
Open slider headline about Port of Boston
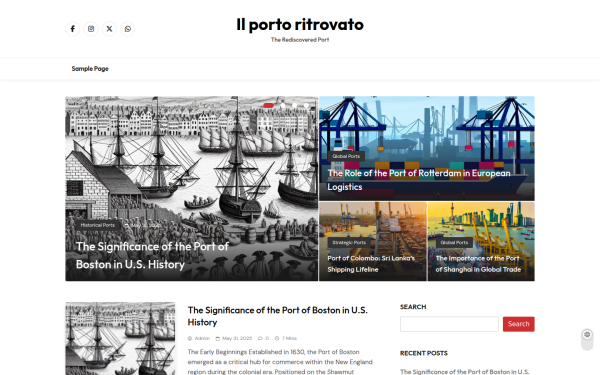click(x=152, y=255)
